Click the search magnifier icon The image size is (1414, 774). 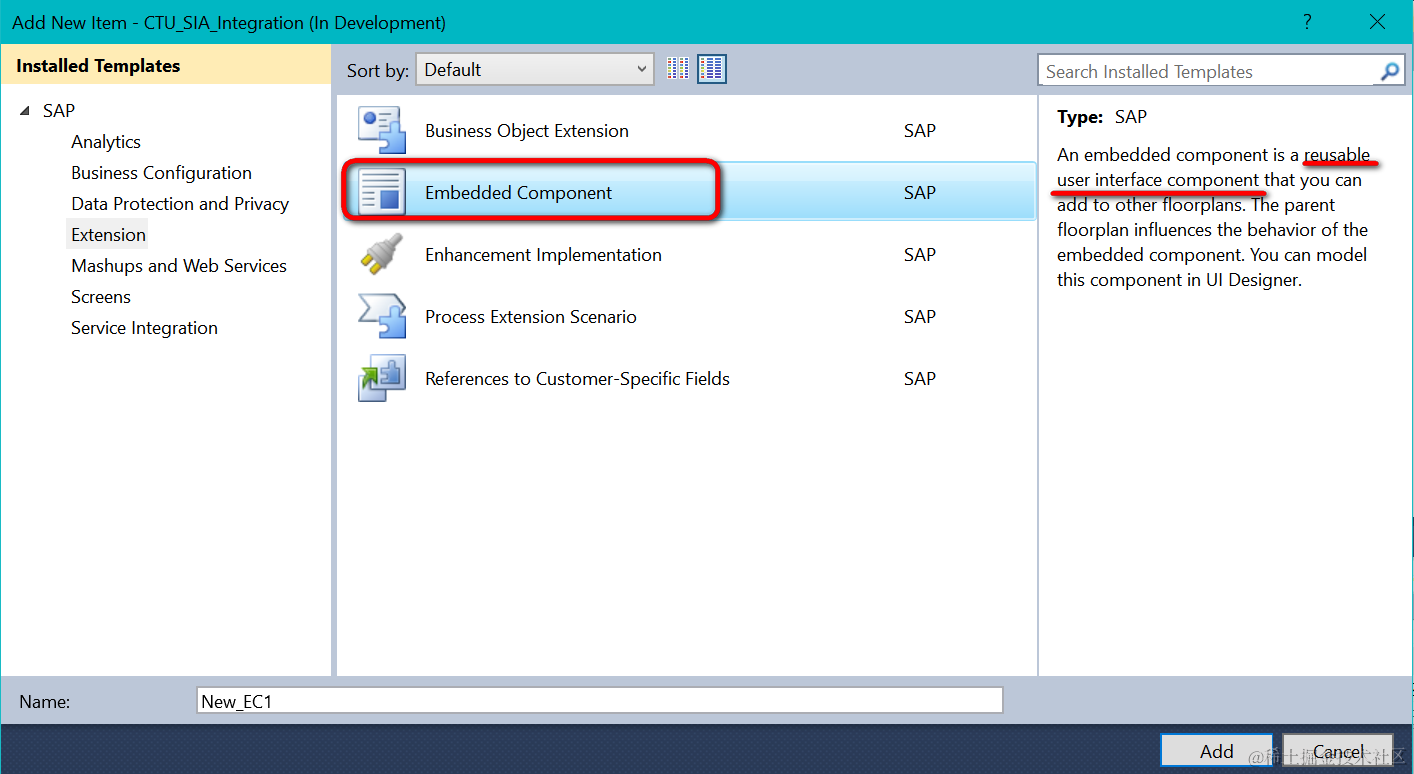[x=1390, y=71]
